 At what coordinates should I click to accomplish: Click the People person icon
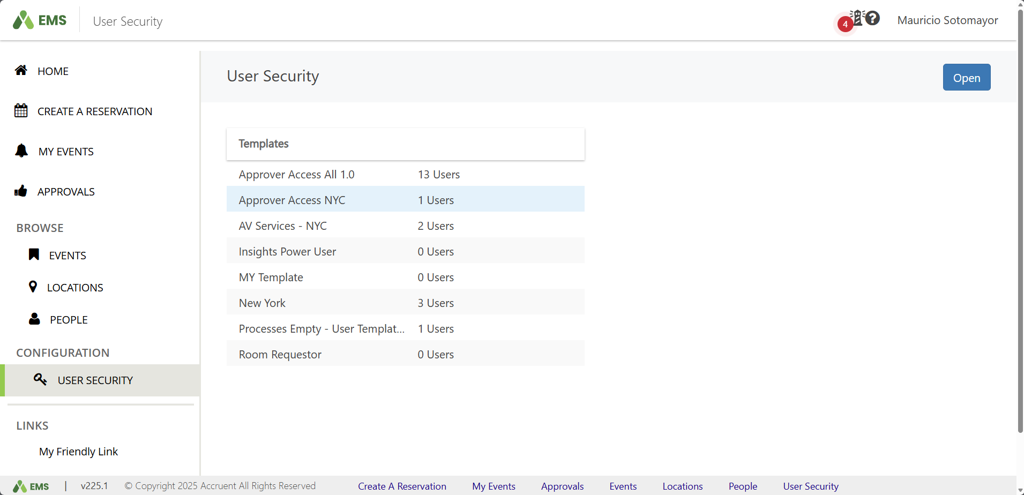[34, 319]
